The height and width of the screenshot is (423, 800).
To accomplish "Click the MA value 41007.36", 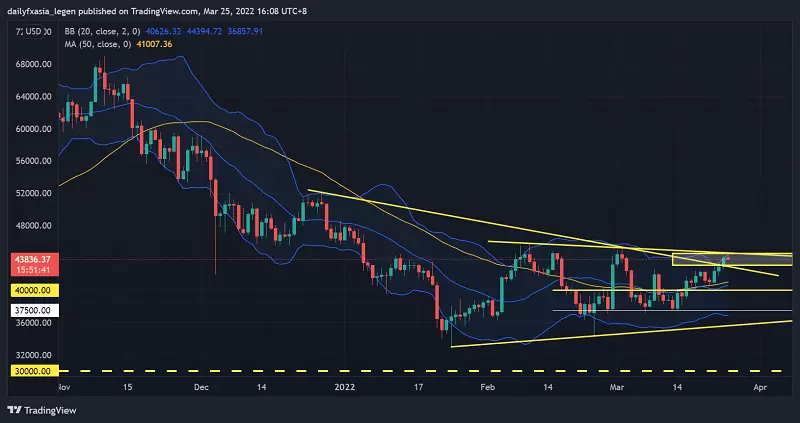I will point(154,44).
